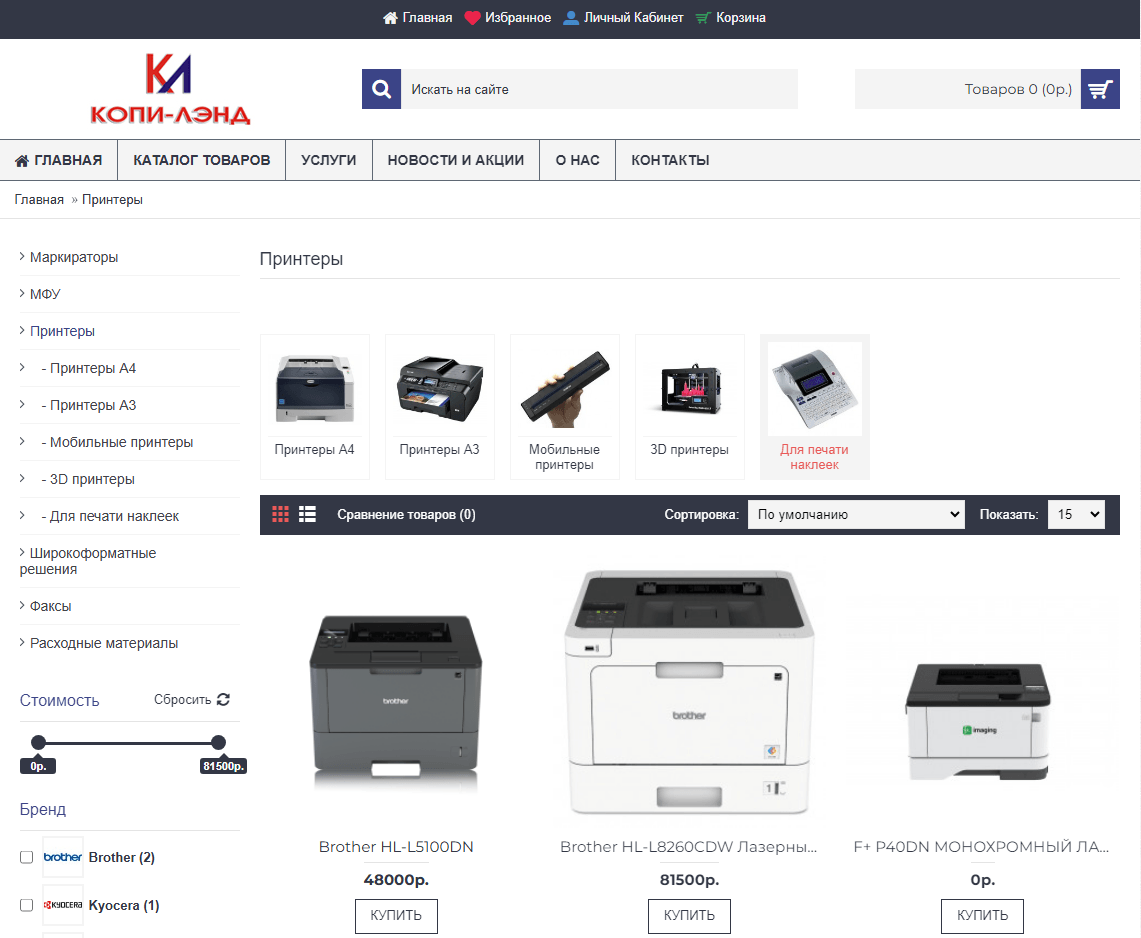The height and width of the screenshot is (938, 1141).
Task: Open 3D принтеры category thumbnail
Action: [x=690, y=389]
